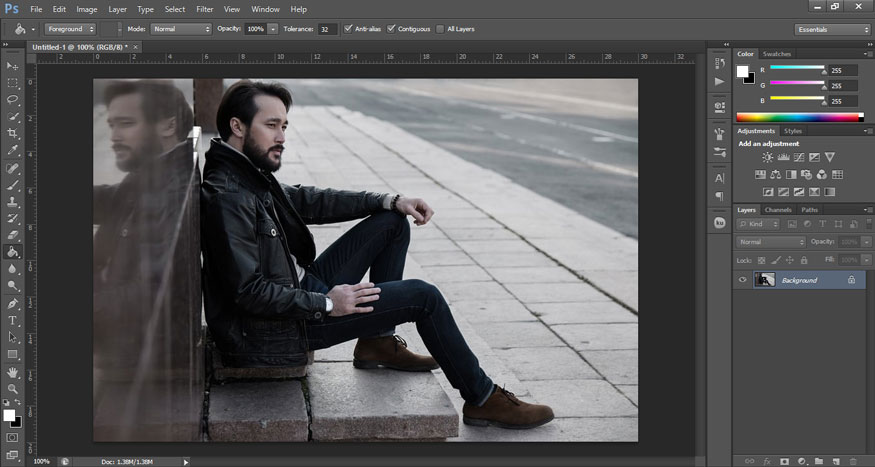This screenshot has width=875, height=467.
Task: Add a Brightness/Contrast adjustment
Action: pyautogui.click(x=768, y=158)
